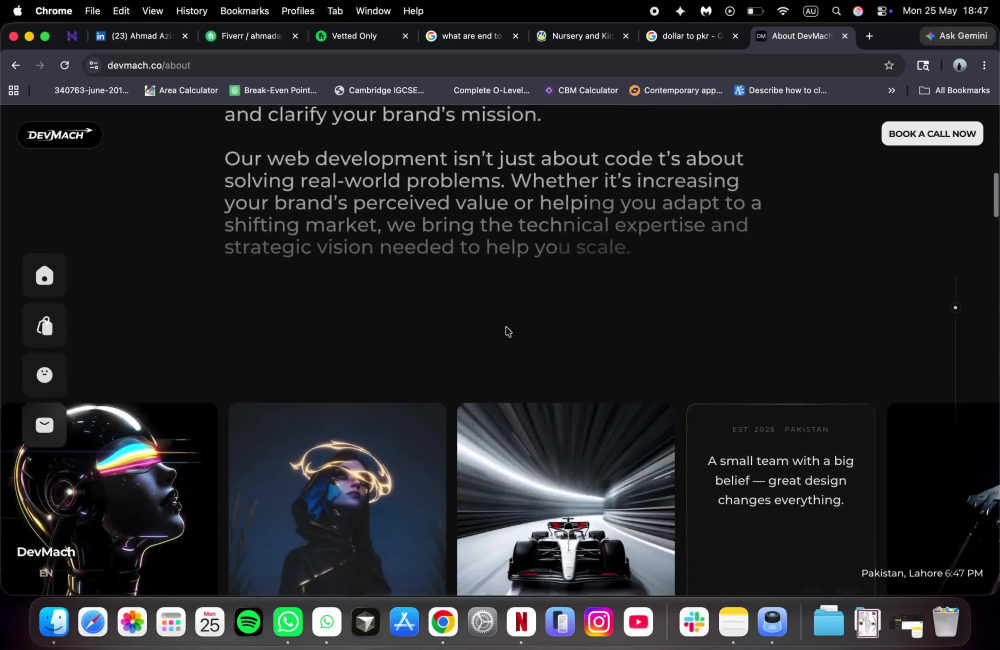Open YouTube from the Dock
The height and width of the screenshot is (650, 1000).
click(638, 622)
